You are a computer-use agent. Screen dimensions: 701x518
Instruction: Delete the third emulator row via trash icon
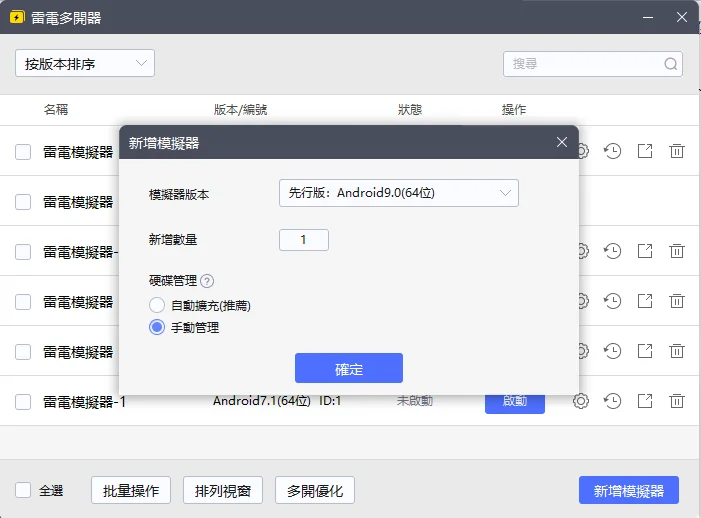pyautogui.click(x=677, y=251)
